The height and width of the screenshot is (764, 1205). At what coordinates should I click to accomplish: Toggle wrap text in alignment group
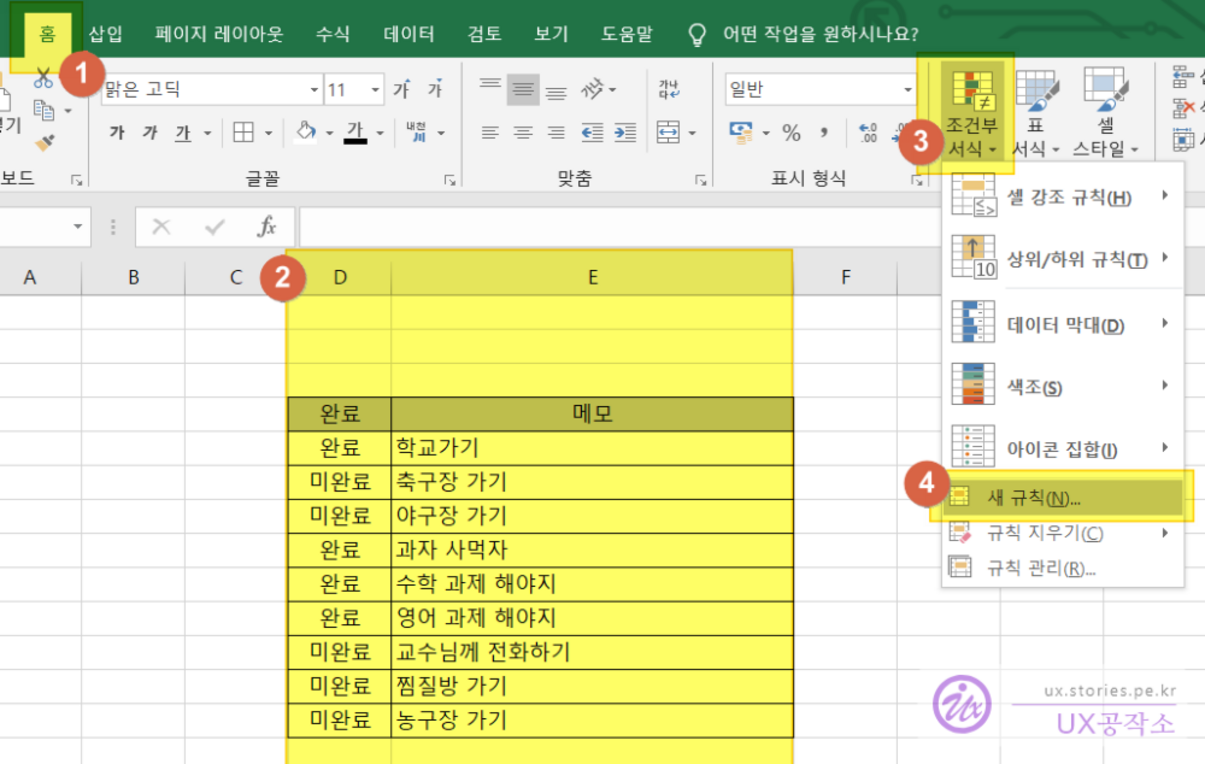point(669,90)
